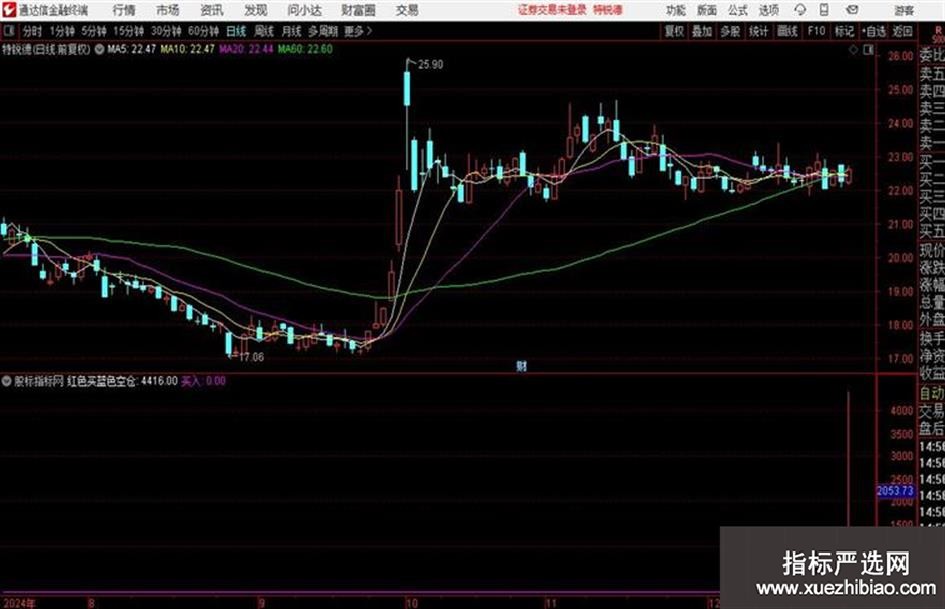The height and width of the screenshot is (609, 945).
Task: Open the 公式 menu
Action: click(738, 10)
